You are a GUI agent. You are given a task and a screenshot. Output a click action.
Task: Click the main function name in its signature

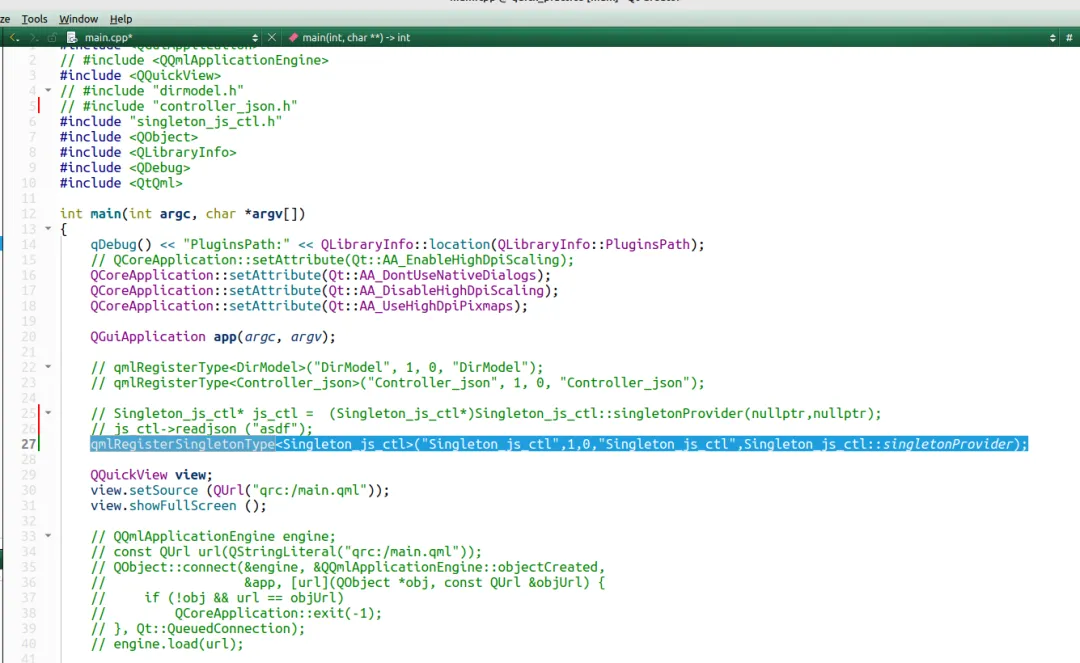point(105,214)
